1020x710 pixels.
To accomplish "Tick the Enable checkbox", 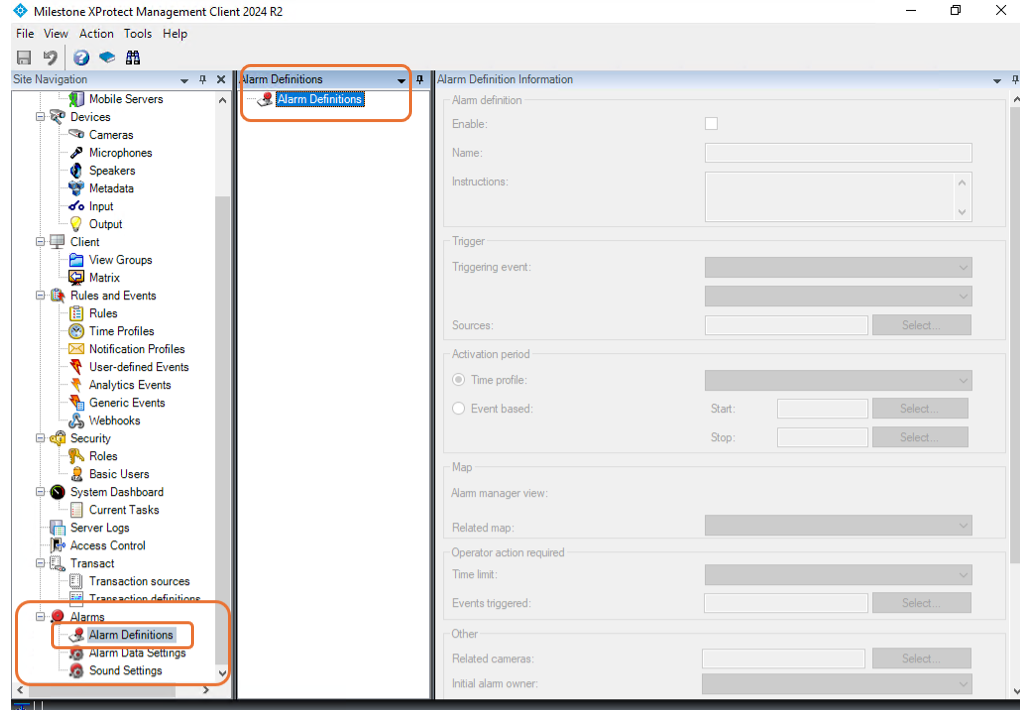I will coord(711,124).
